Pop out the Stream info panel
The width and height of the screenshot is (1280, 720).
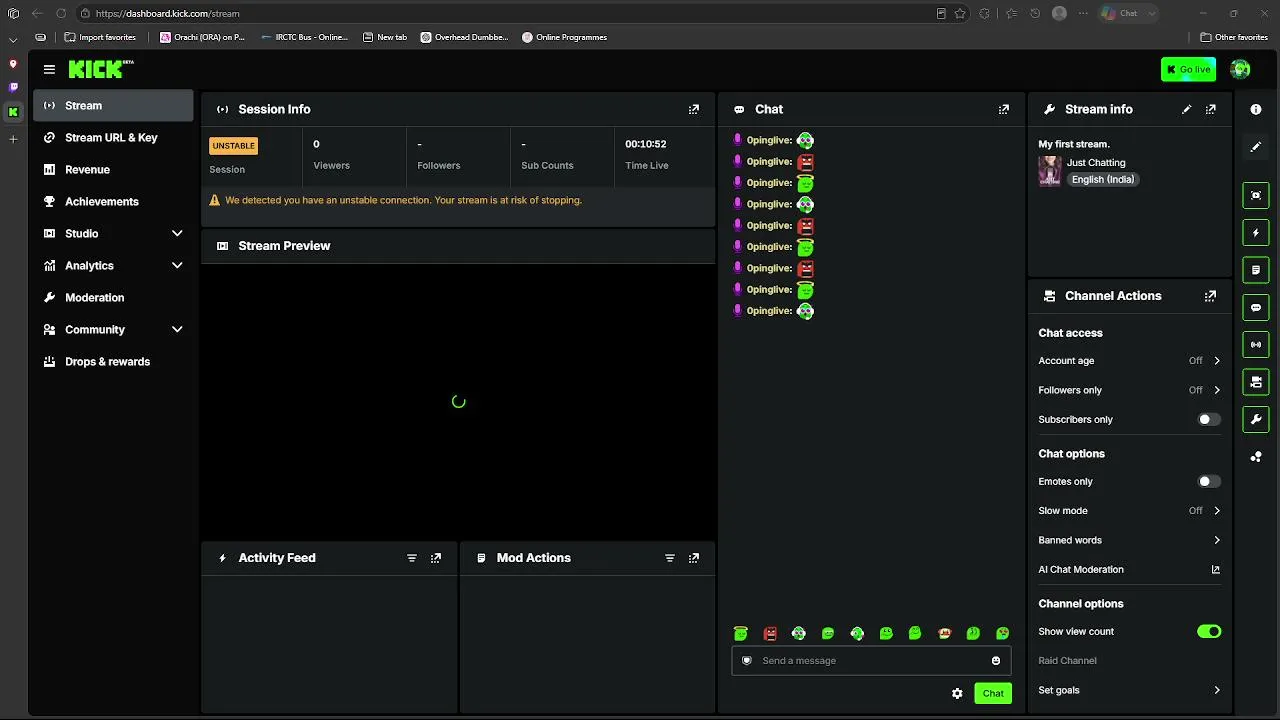(x=1211, y=109)
